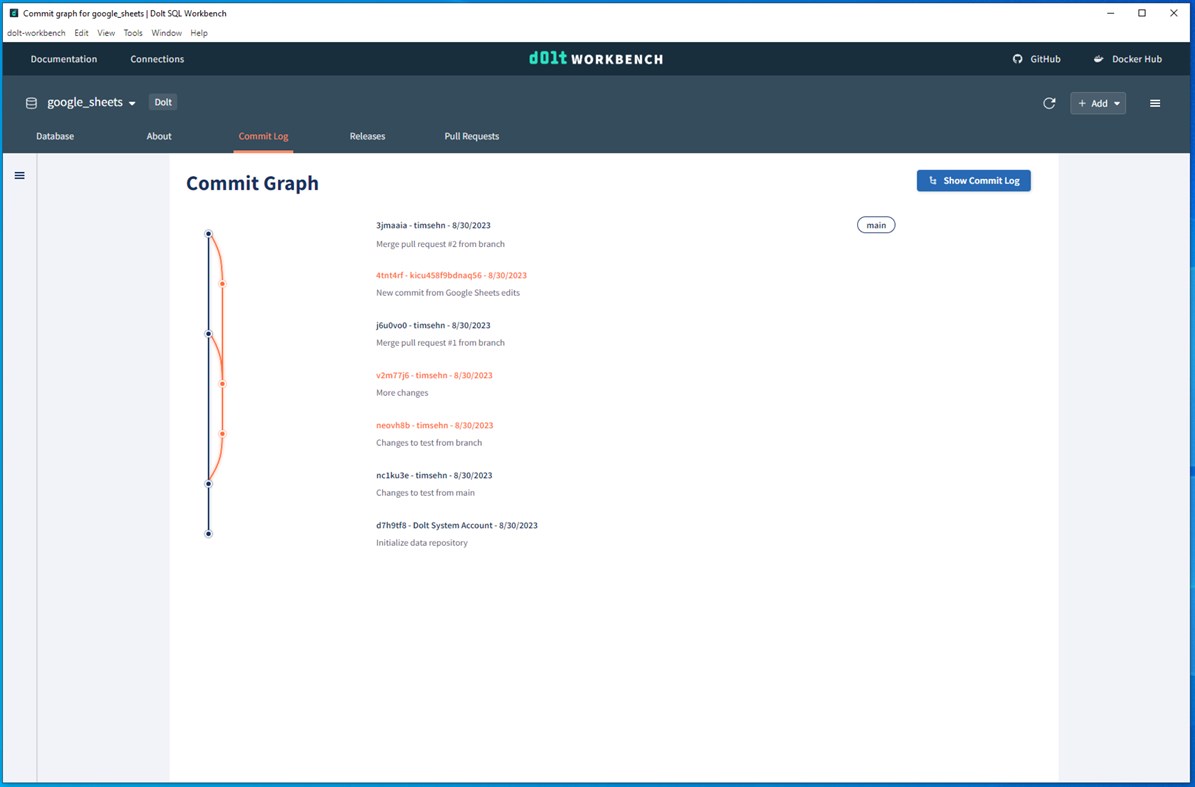Open commit j6u0vo0 - timsehn
Image resolution: width=1195 pixels, height=787 pixels.
coord(433,325)
